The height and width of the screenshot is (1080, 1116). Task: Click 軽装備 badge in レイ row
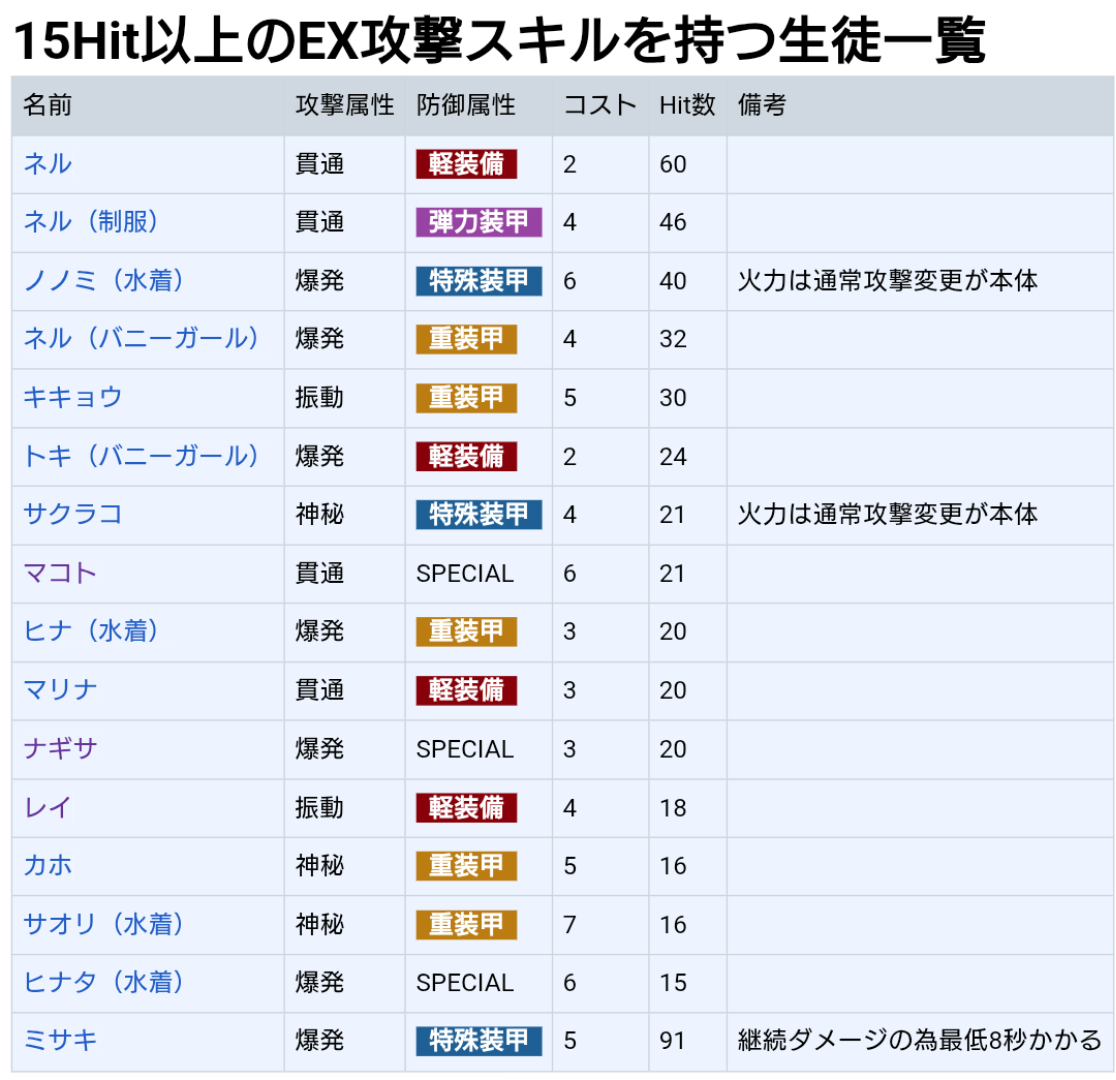[466, 808]
